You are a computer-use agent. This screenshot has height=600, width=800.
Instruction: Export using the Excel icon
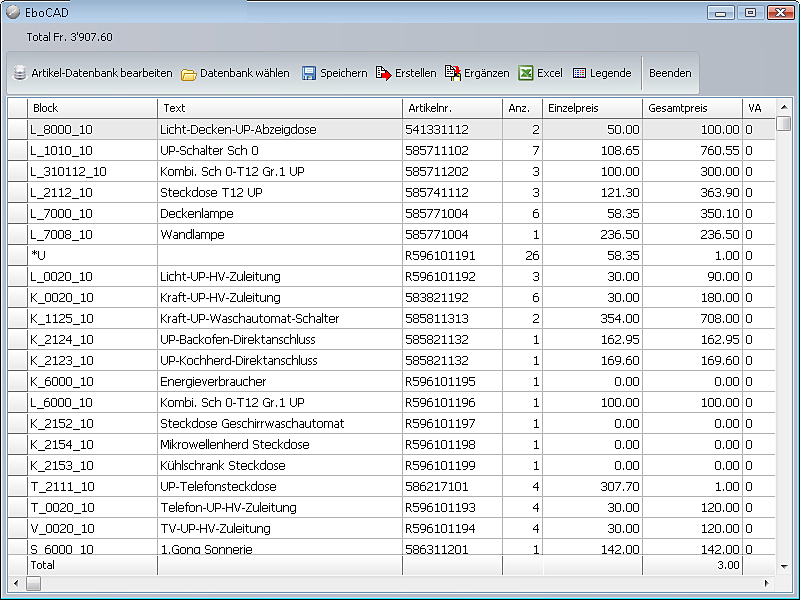[x=526, y=73]
